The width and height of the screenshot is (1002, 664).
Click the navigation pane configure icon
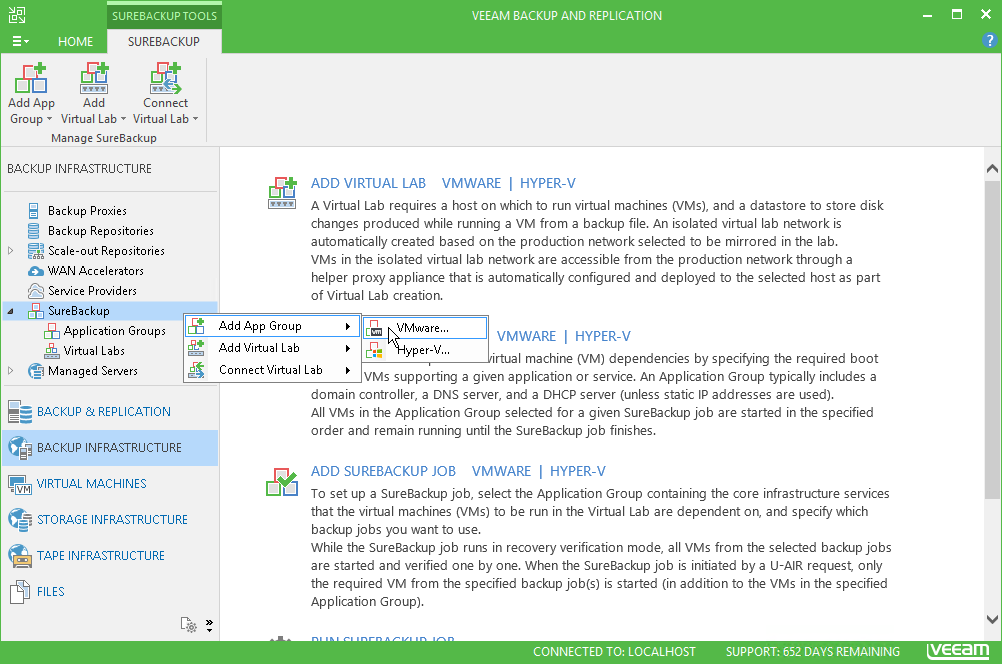(189, 624)
